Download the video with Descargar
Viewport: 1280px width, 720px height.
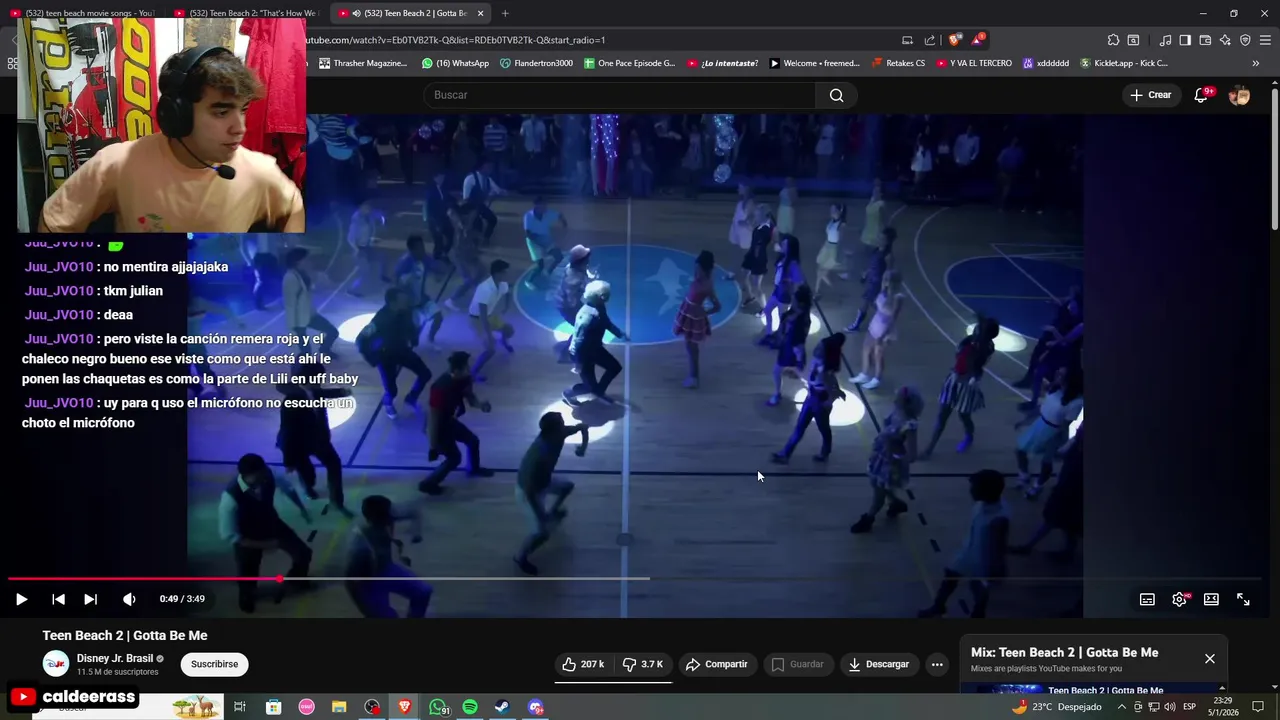click(x=879, y=664)
